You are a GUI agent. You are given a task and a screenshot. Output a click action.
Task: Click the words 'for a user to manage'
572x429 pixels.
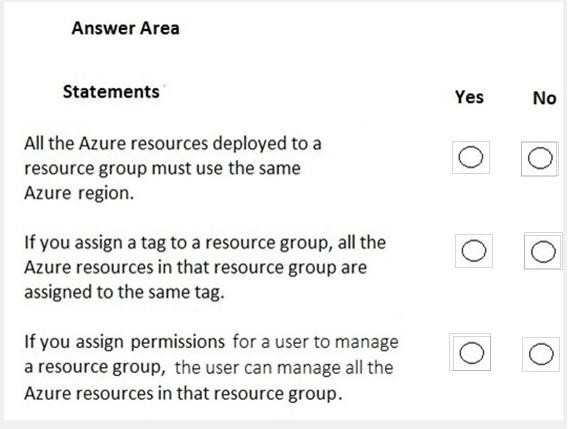(x=316, y=342)
